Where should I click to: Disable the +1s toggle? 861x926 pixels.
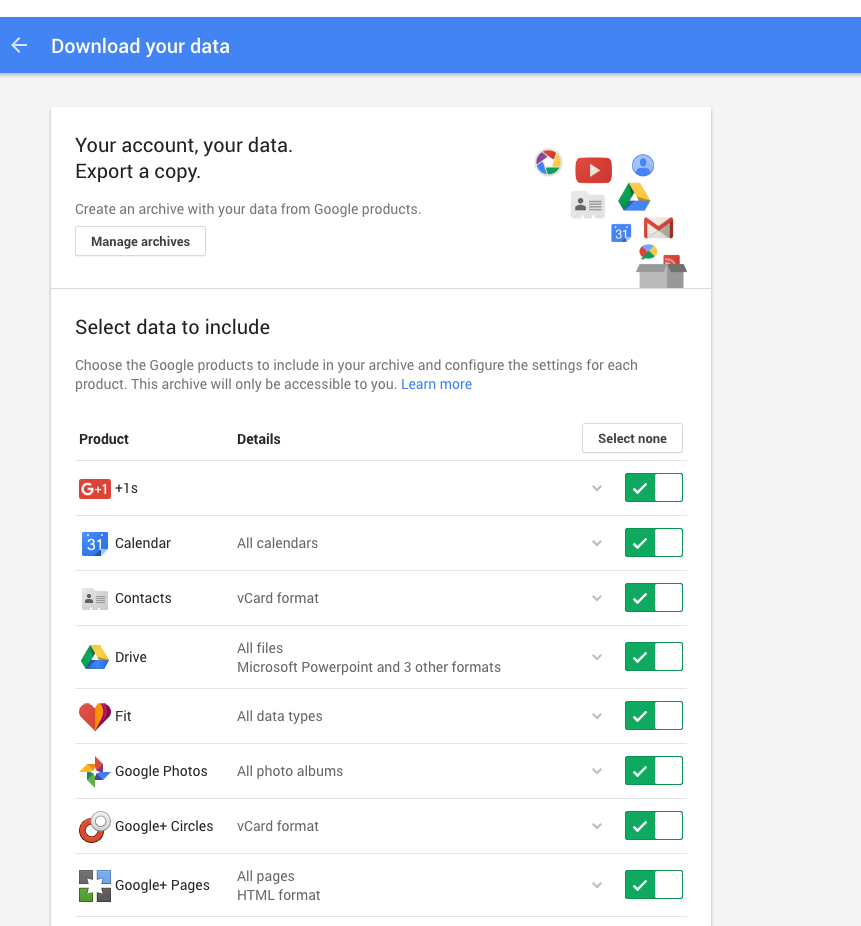coord(654,487)
